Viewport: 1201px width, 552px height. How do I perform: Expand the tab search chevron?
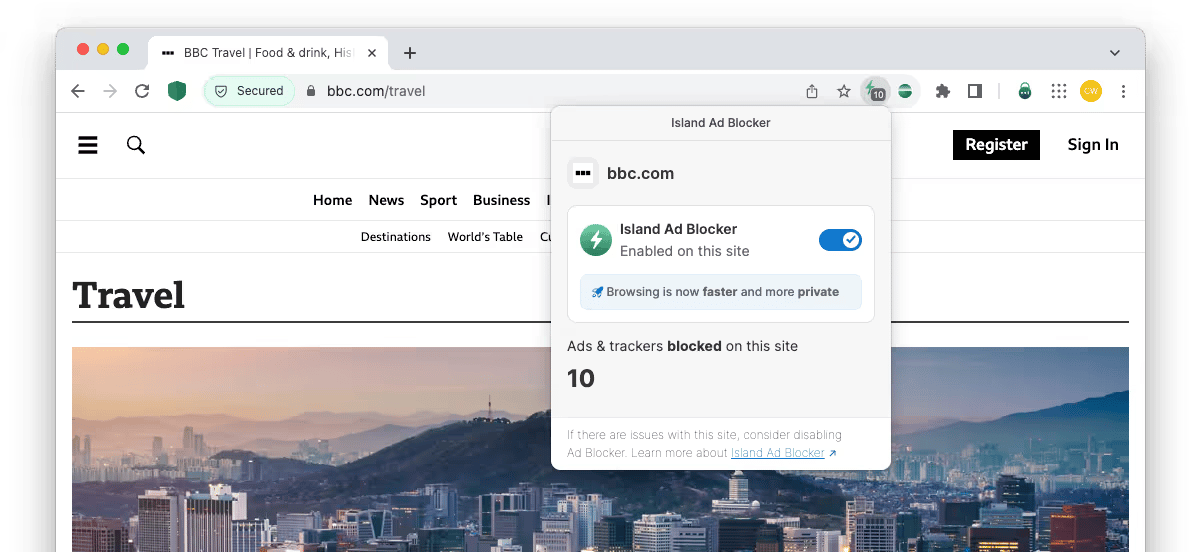pyautogui.click(x=1115, y=53)
